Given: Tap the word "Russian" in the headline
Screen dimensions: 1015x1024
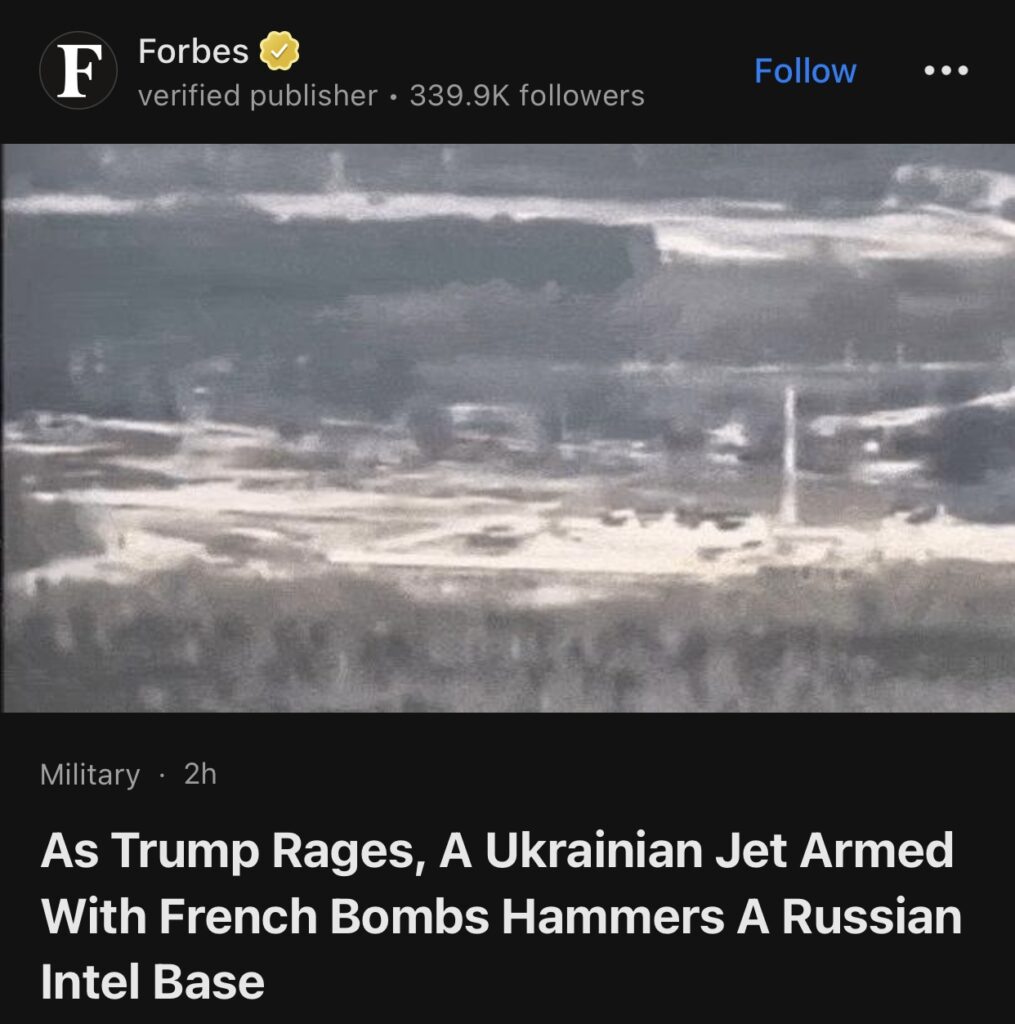Looking at the screenshot, I should click(872, 916).
